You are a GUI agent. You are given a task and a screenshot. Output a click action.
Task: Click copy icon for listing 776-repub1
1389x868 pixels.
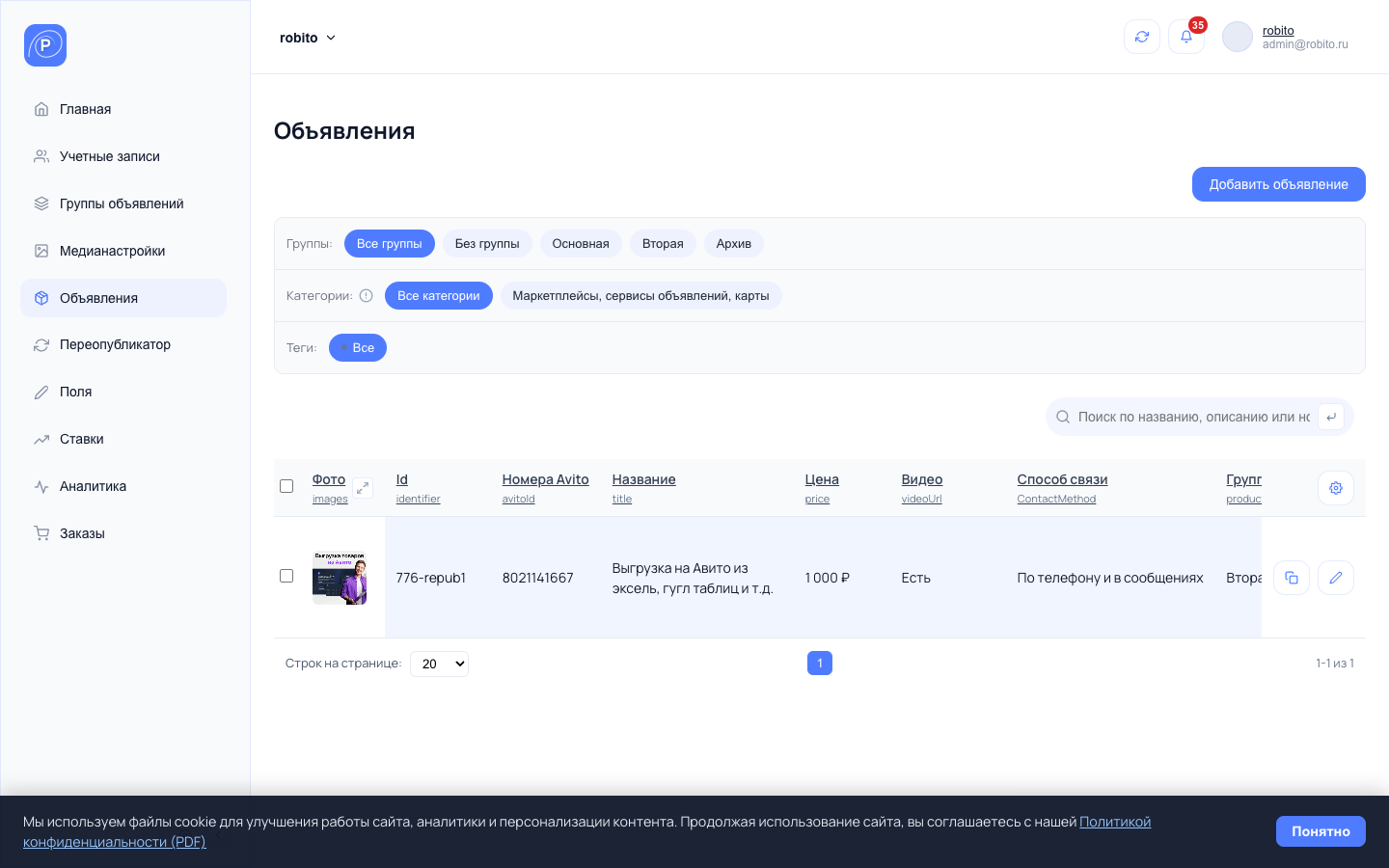tap(1292, 578)
